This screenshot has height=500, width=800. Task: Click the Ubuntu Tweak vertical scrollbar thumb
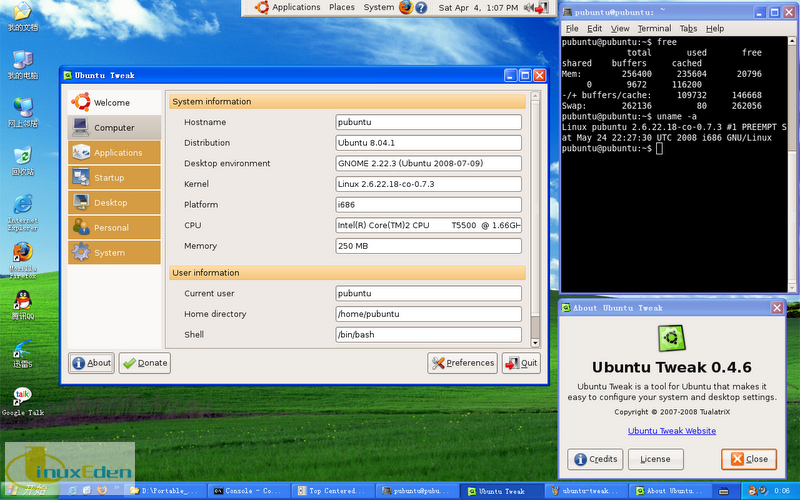click(535, 207)
